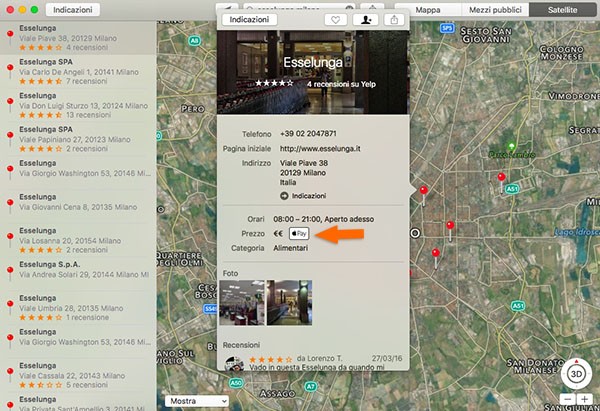Screen dimensions: 600x411
Task: Click the phone number +39 02 2047871
Action: 308,134
